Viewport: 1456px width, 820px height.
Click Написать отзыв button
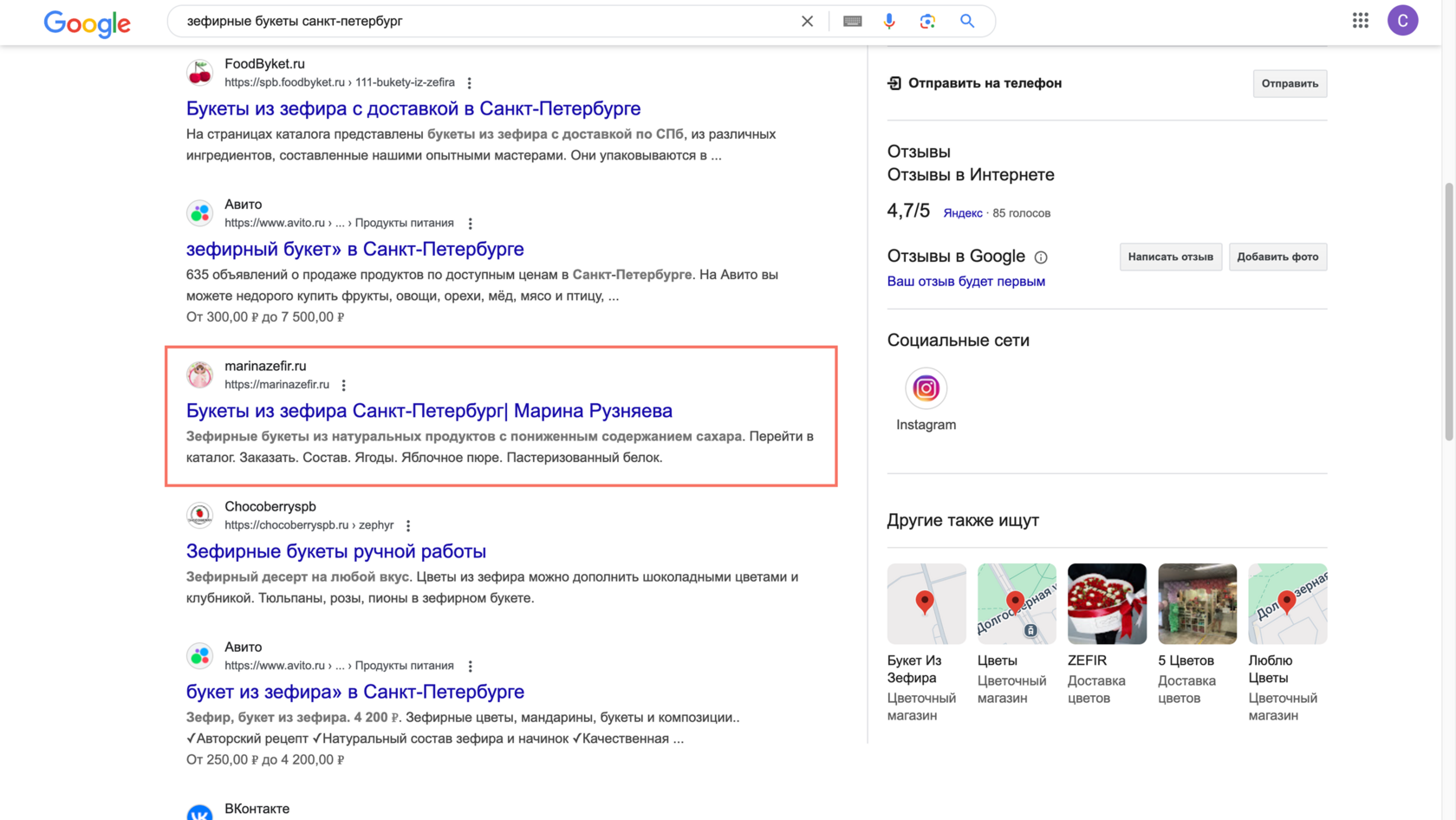[x=1171, y=257]
